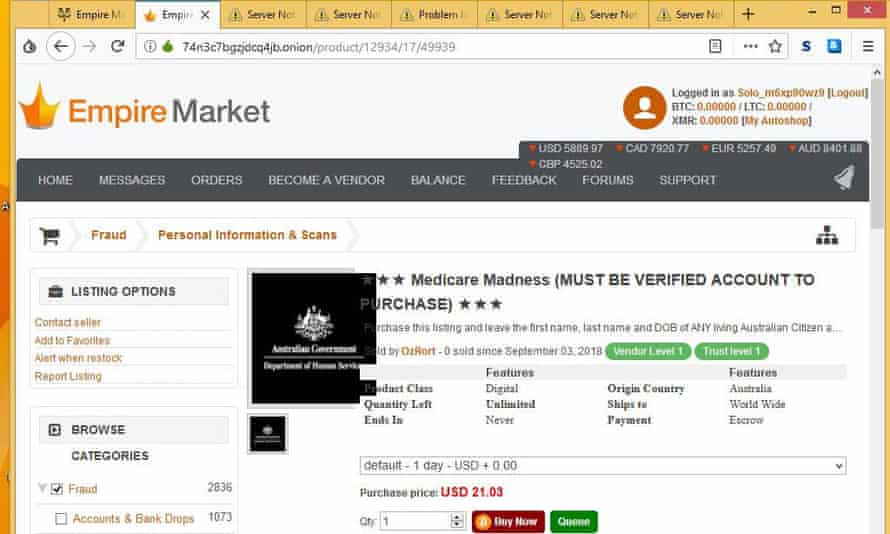Uncheck the Fraud category checkbox

[x=56, y=489]
